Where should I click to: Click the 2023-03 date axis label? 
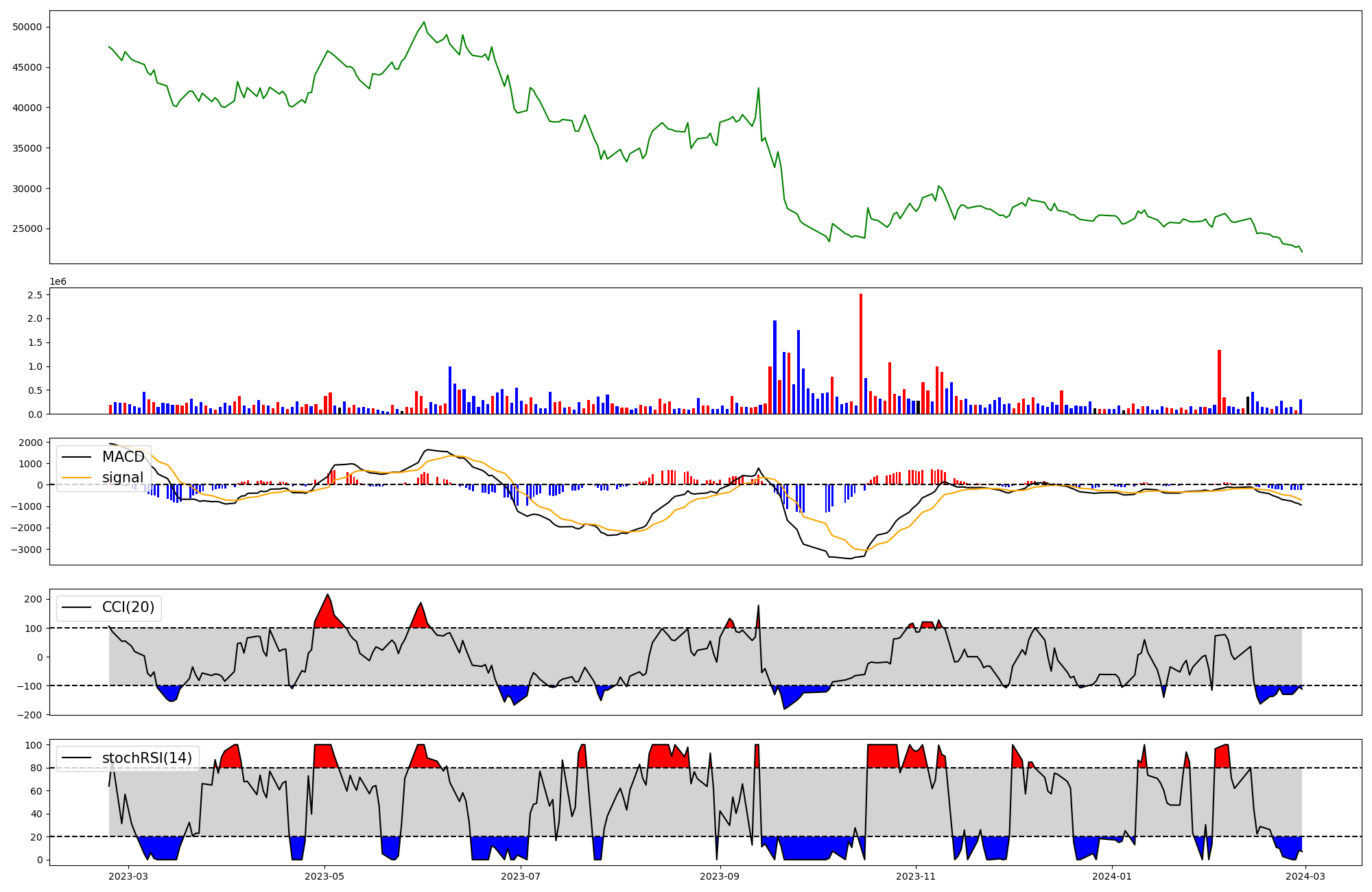[x=128, y=876]
